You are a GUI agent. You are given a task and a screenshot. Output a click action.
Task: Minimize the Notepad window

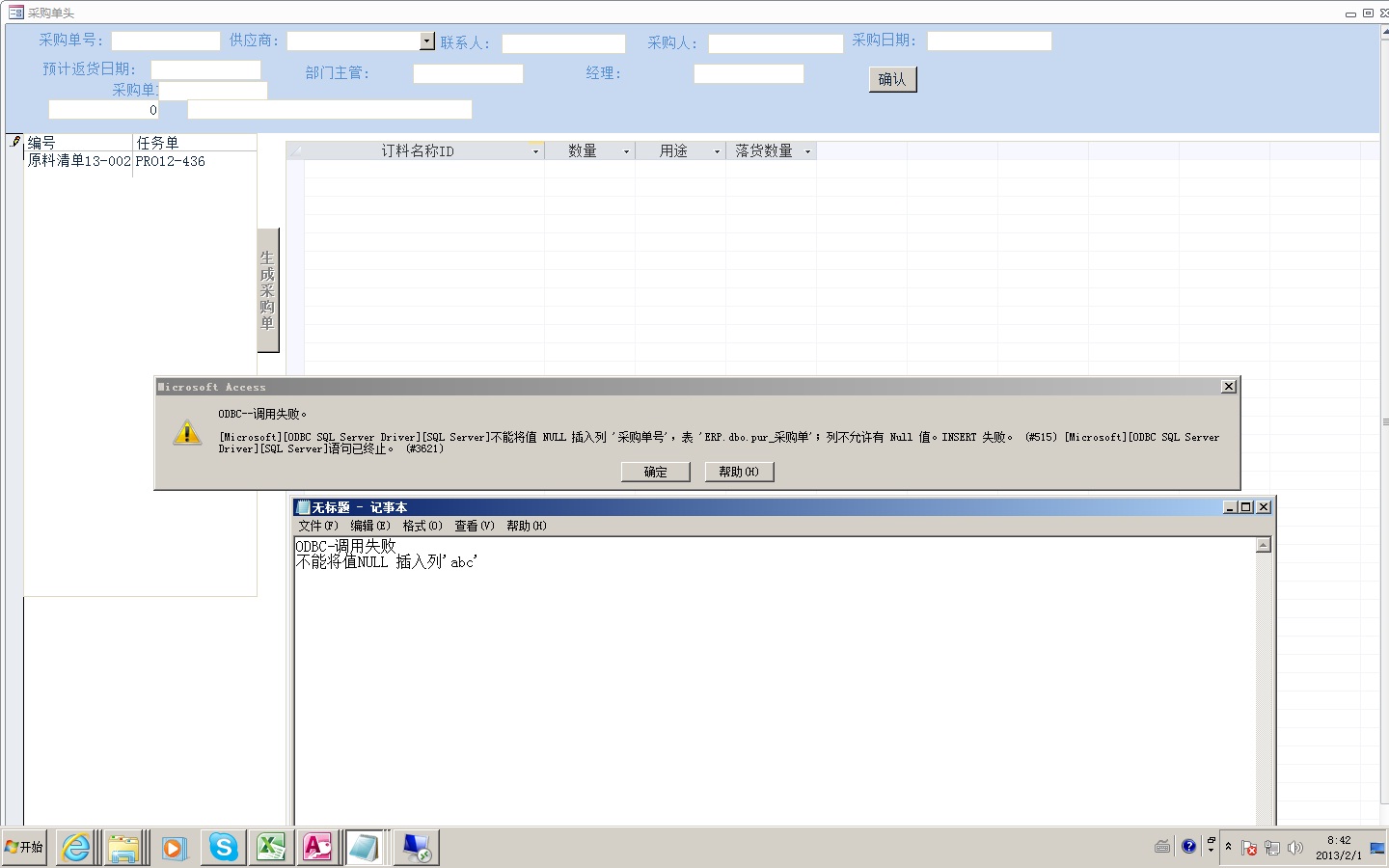[x=1230, y=507]
